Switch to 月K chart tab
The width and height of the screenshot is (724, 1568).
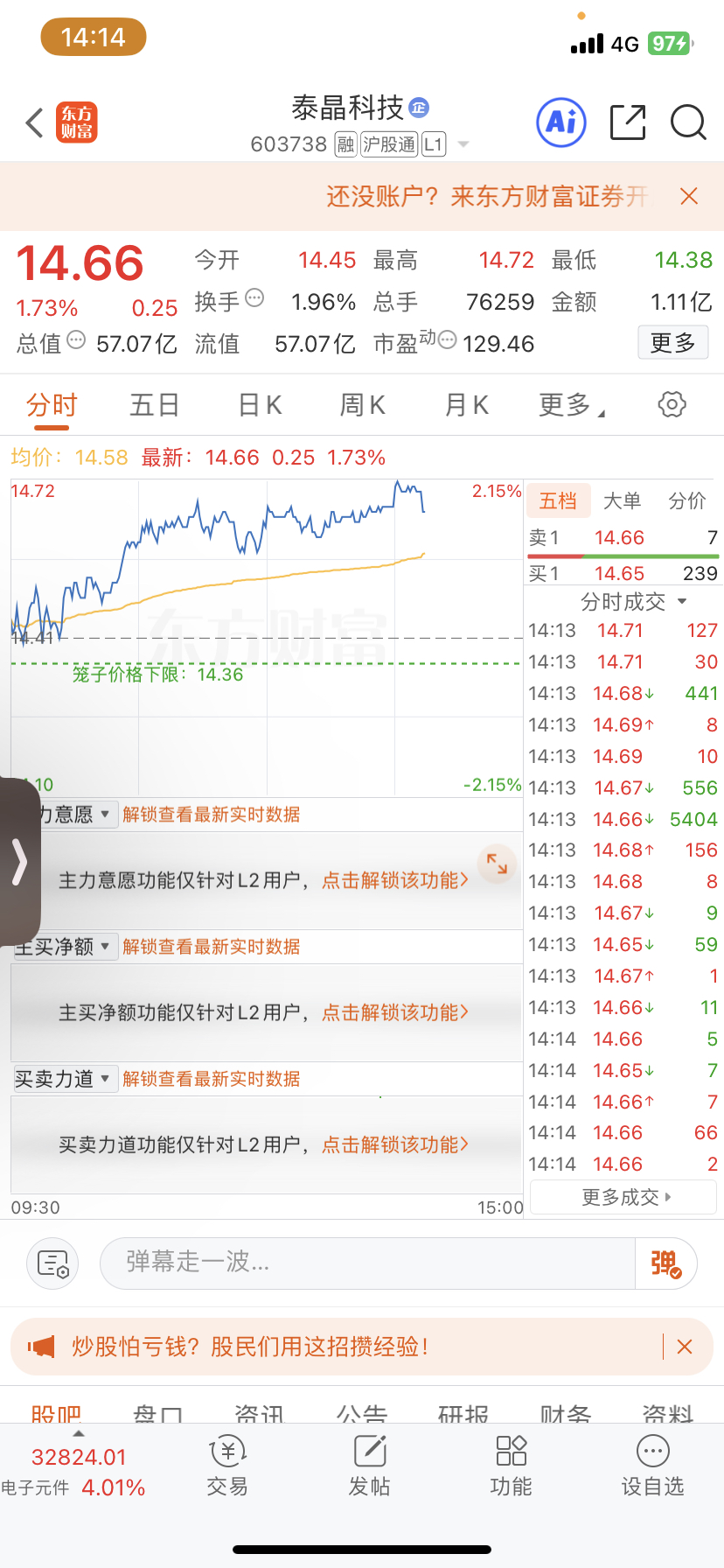pos(466,405)
